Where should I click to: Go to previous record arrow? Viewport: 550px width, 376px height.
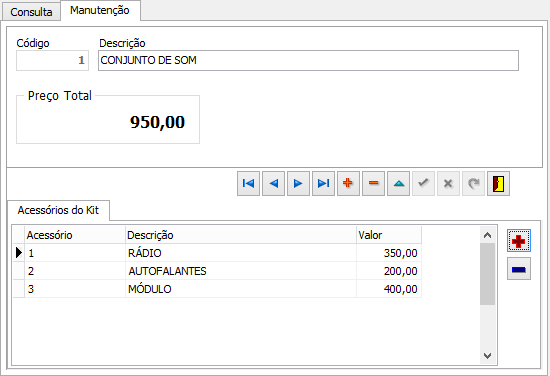(x=273, y=183)
